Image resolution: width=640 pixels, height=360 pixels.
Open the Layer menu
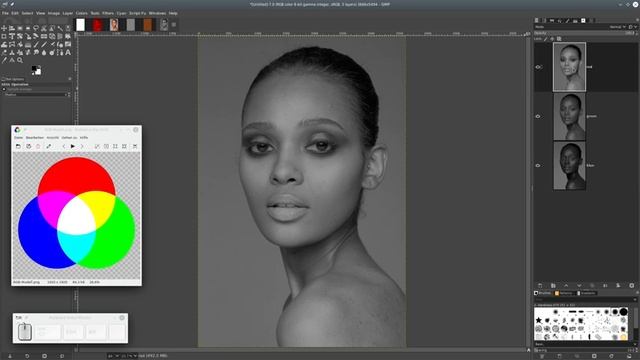point(68,13)
